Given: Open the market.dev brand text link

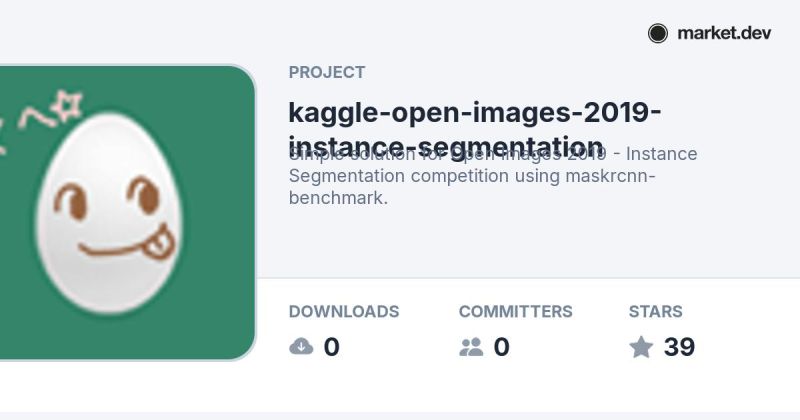Looking at the screenshot, I should click(x=724, y=34).
